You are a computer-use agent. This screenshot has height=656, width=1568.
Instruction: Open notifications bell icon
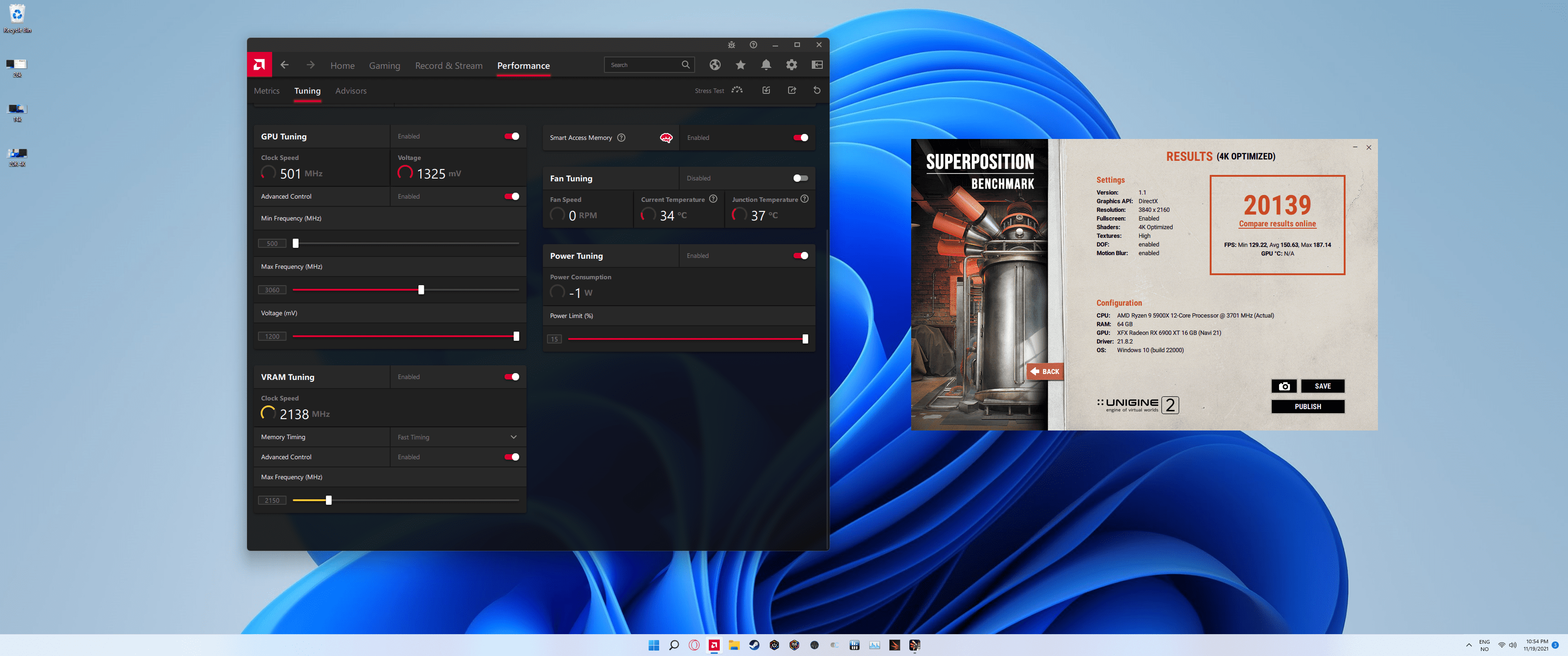tap(766, 65)
